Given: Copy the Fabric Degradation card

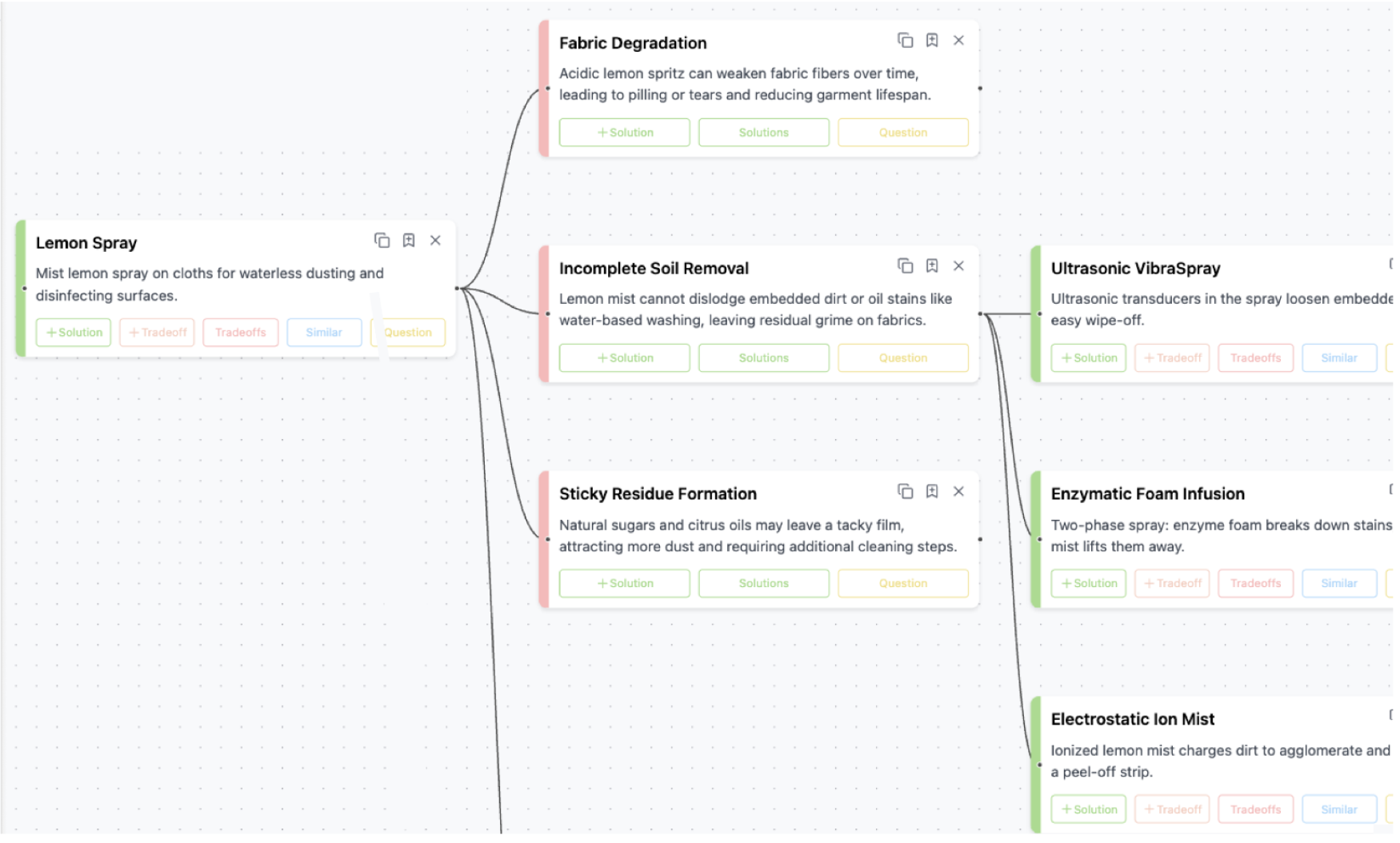Looking at the screenshot, I should [905, 41].
